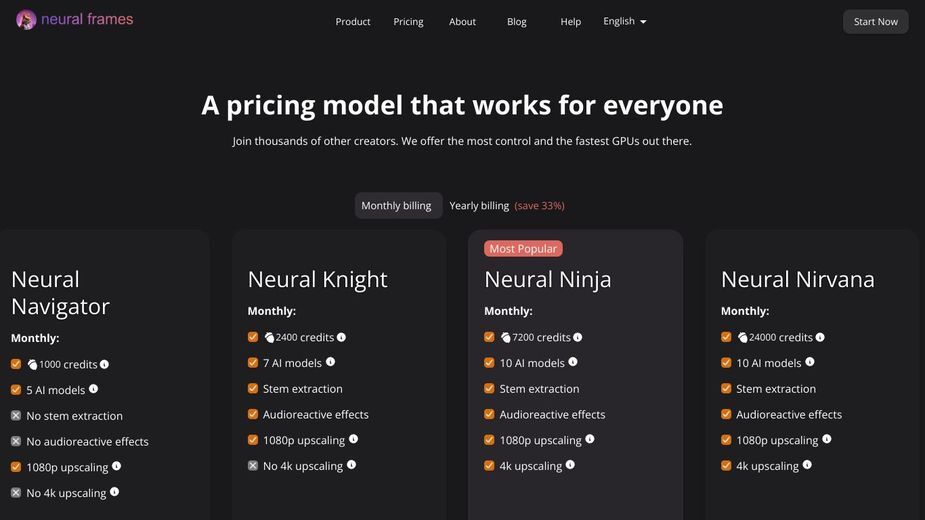925x520 pixels.
Task: Show info for 7200 credits
Action: tap(578, 337)
